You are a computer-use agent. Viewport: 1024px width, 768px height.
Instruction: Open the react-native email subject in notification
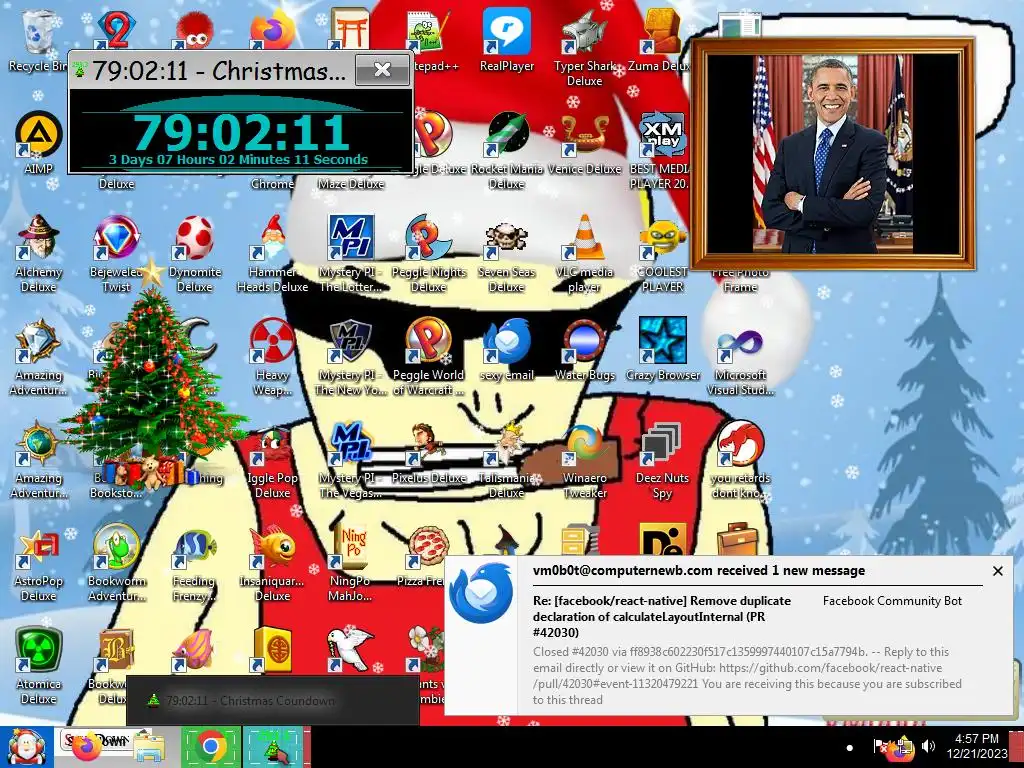(x=662, y=616)
